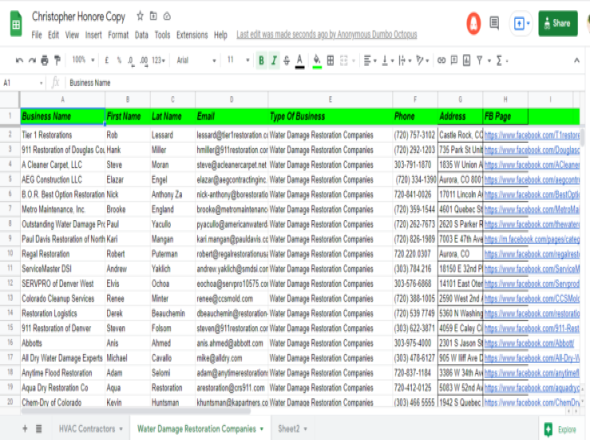Open the Abbotts Facebook page link
Viewport: 590px width, 440px height.
(x=529, y=343)
